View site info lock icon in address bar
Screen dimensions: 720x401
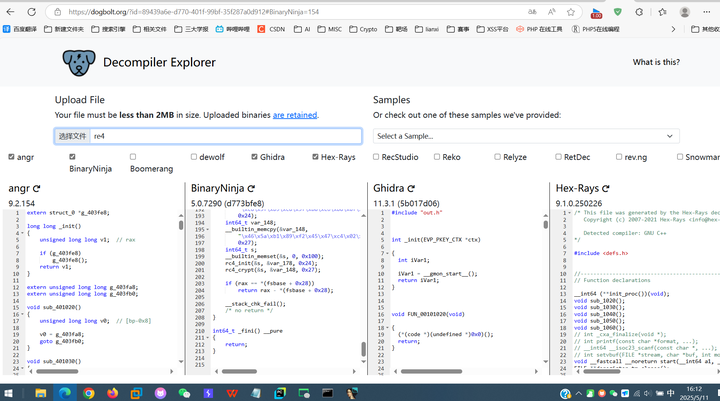58,12
